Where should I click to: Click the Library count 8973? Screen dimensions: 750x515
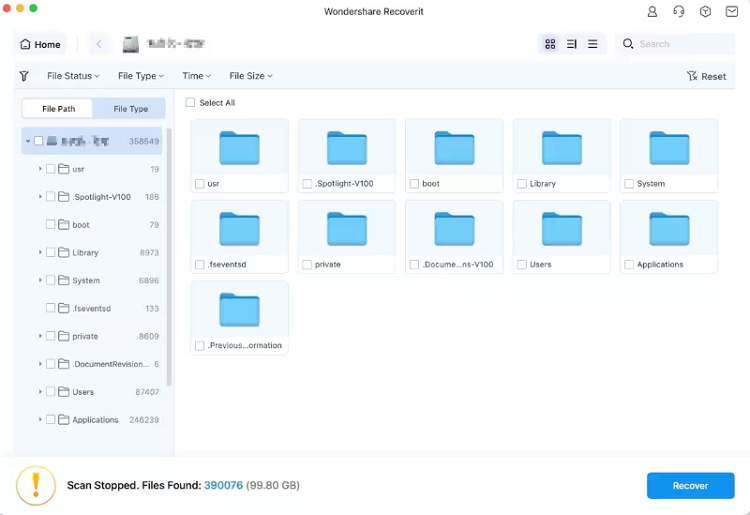click(x=149, y=252)
